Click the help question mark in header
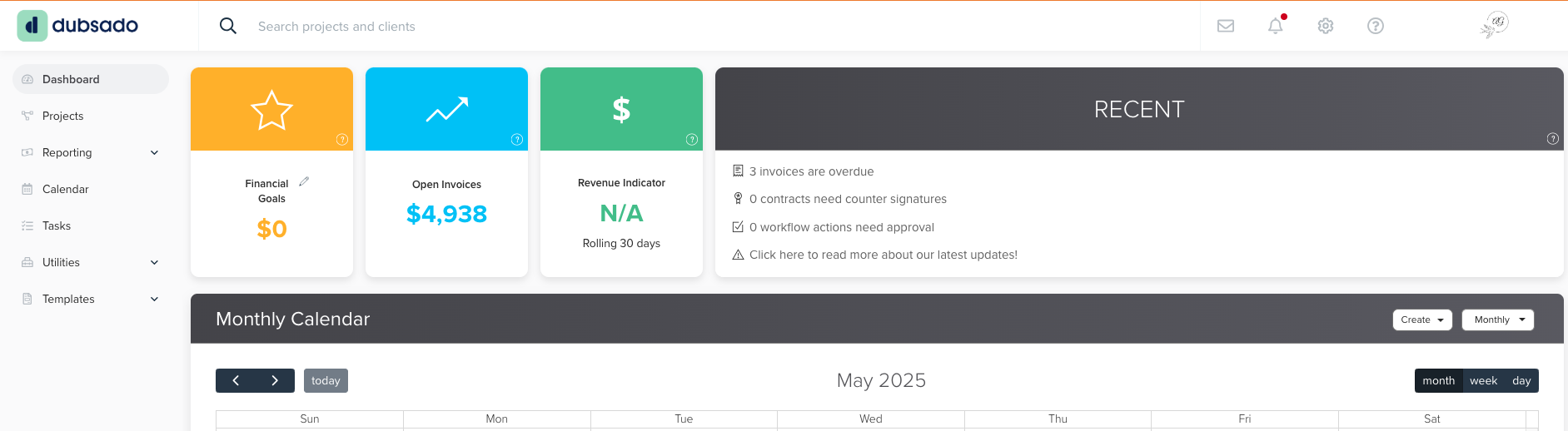The height and width of the screenshot is (431, 1568). (1376, 26)
